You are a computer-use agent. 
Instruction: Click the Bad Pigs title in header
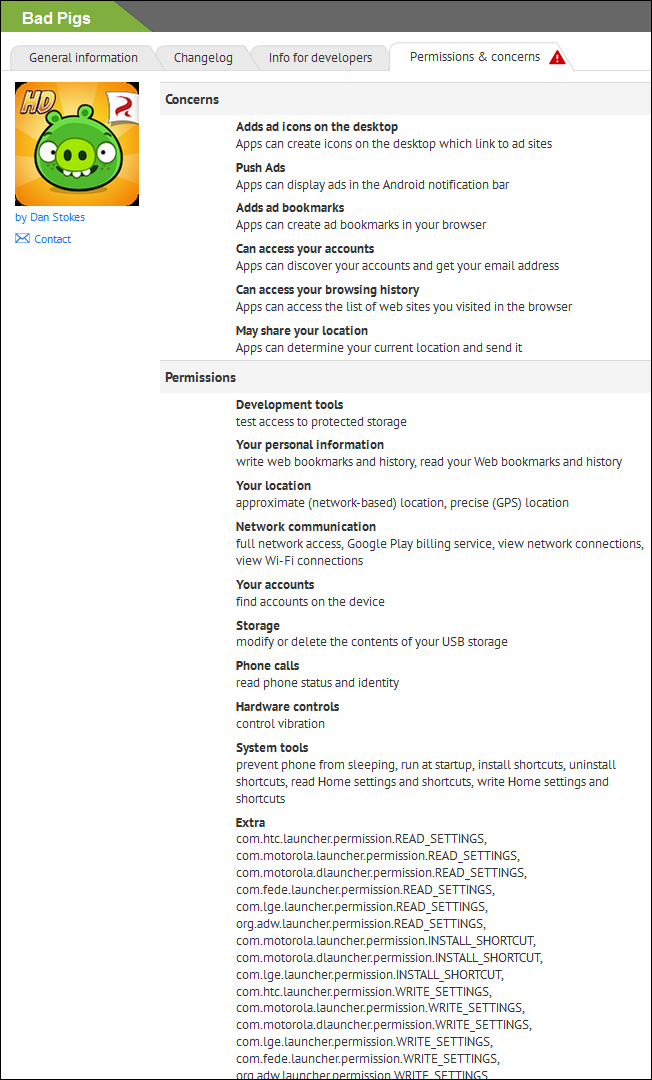point(59,17)
